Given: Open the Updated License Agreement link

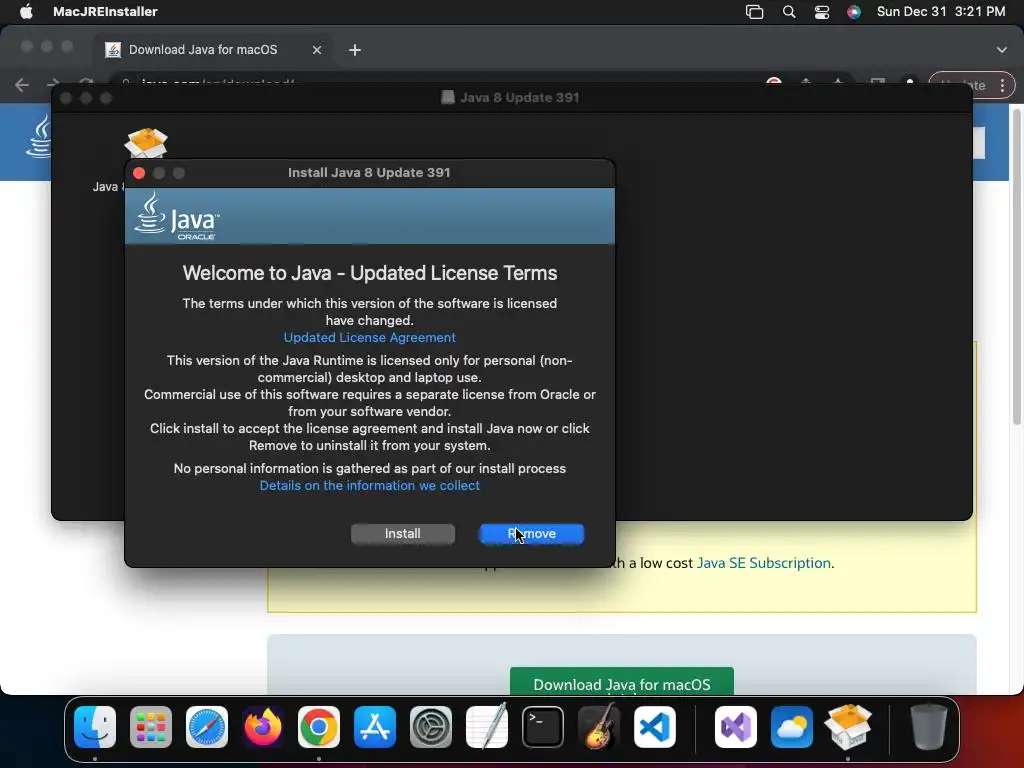Looking at the screenshot, I should click(x=370, y=338).
